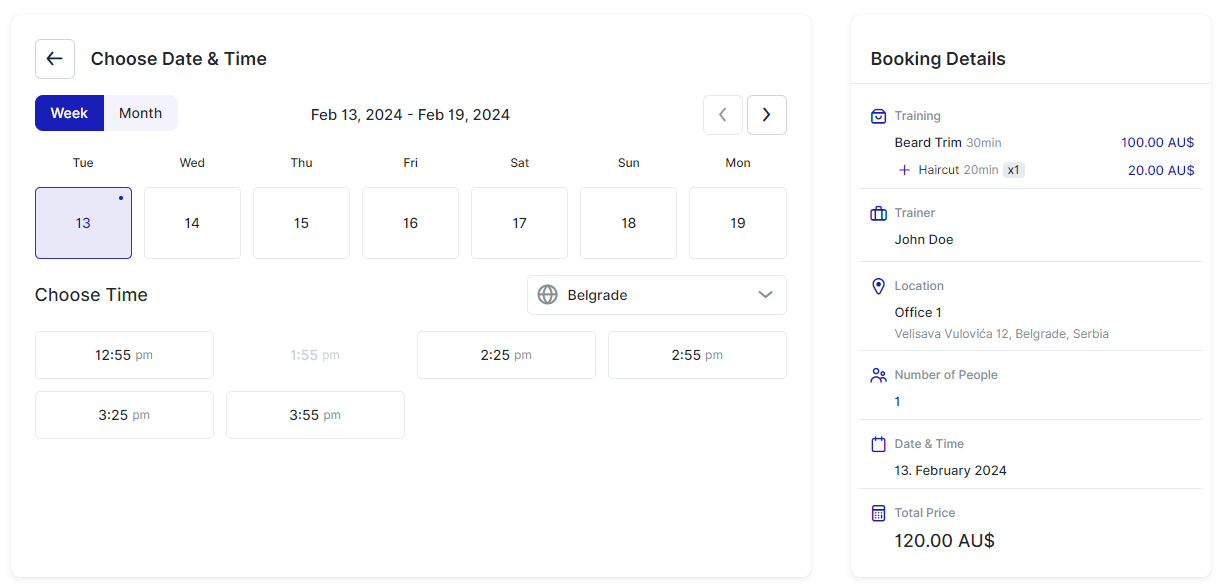Click the Date & Time calendar icon
Viewport: 1227px width, 587px height.
tap(878, 444)
